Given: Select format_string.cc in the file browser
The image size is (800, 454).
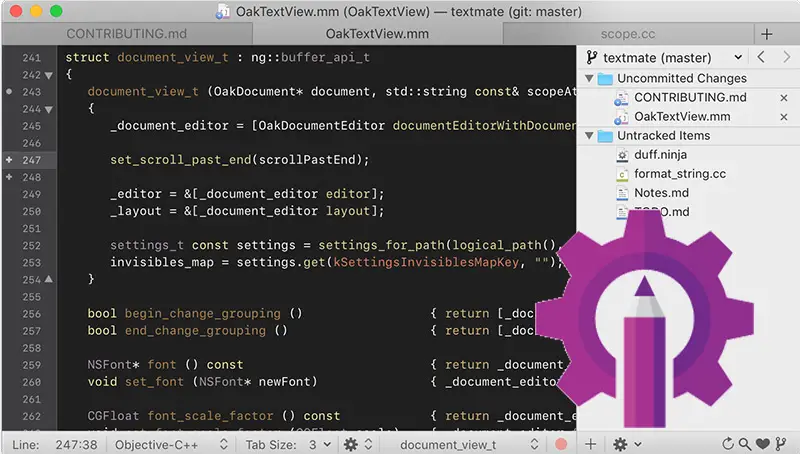Looking at the screenshot, I should click(680, 174).
